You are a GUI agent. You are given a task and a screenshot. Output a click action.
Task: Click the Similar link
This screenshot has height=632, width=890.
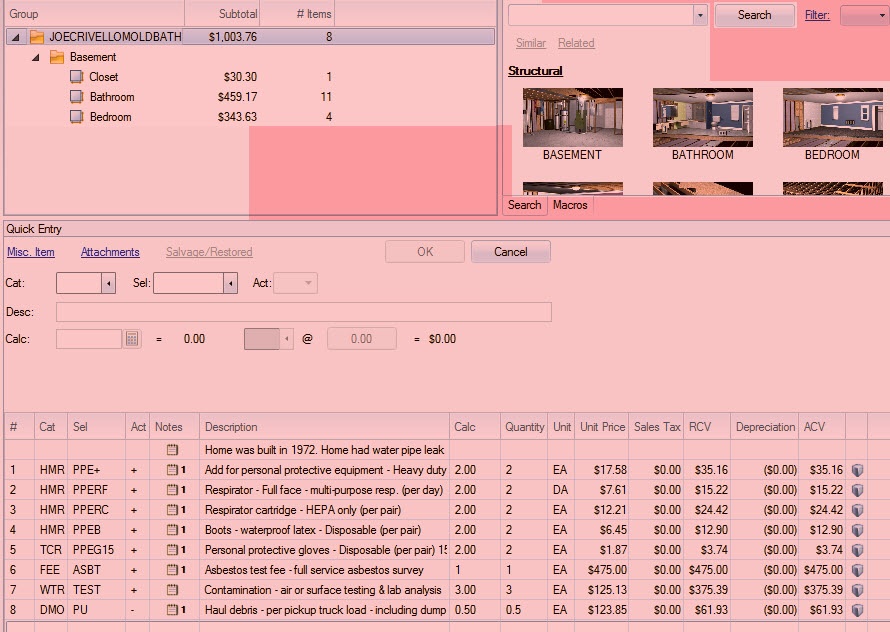pos(531,43)
